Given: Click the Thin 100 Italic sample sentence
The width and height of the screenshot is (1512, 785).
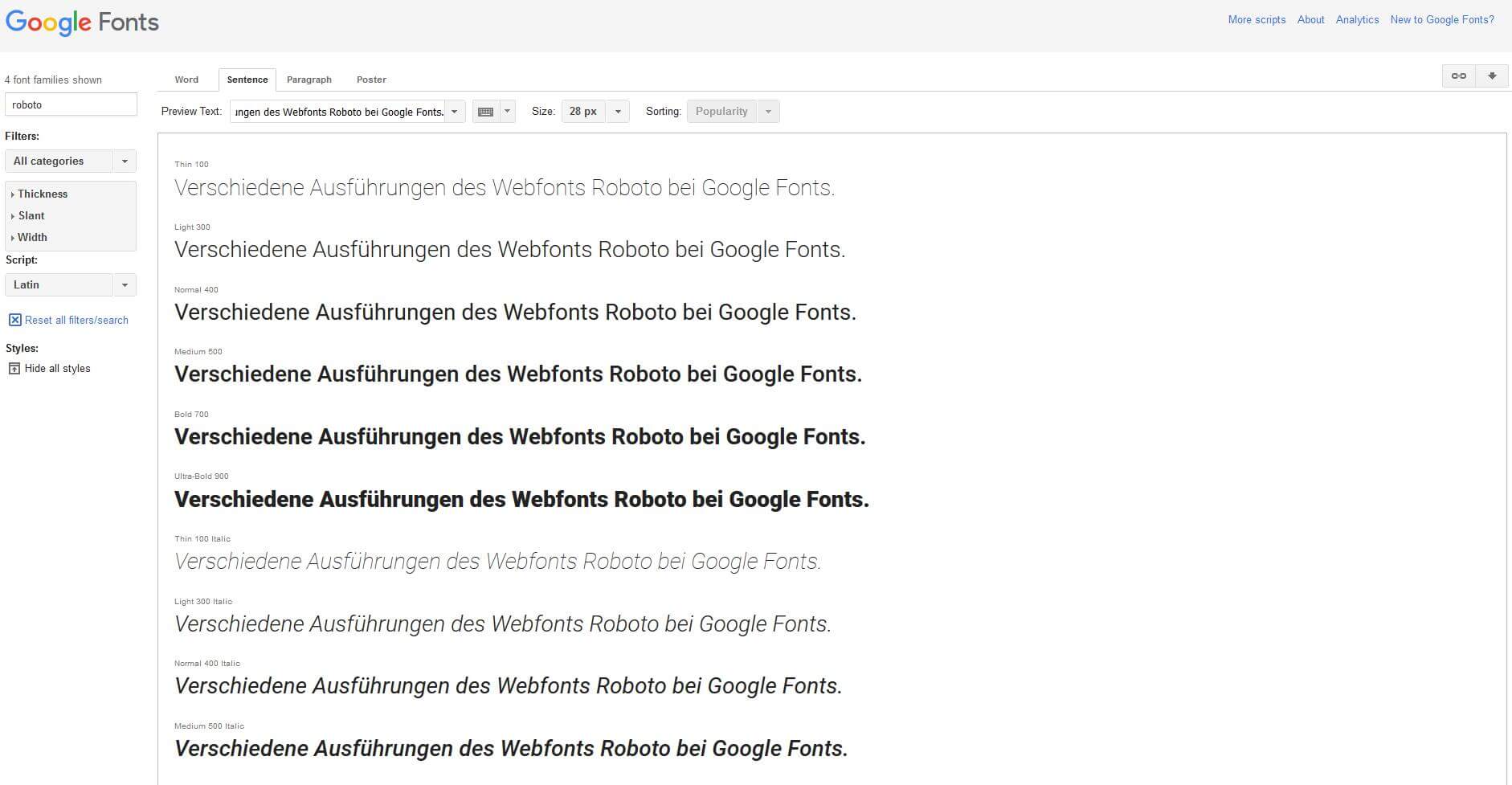Looking at the screenshot, I should click(498, 562).
